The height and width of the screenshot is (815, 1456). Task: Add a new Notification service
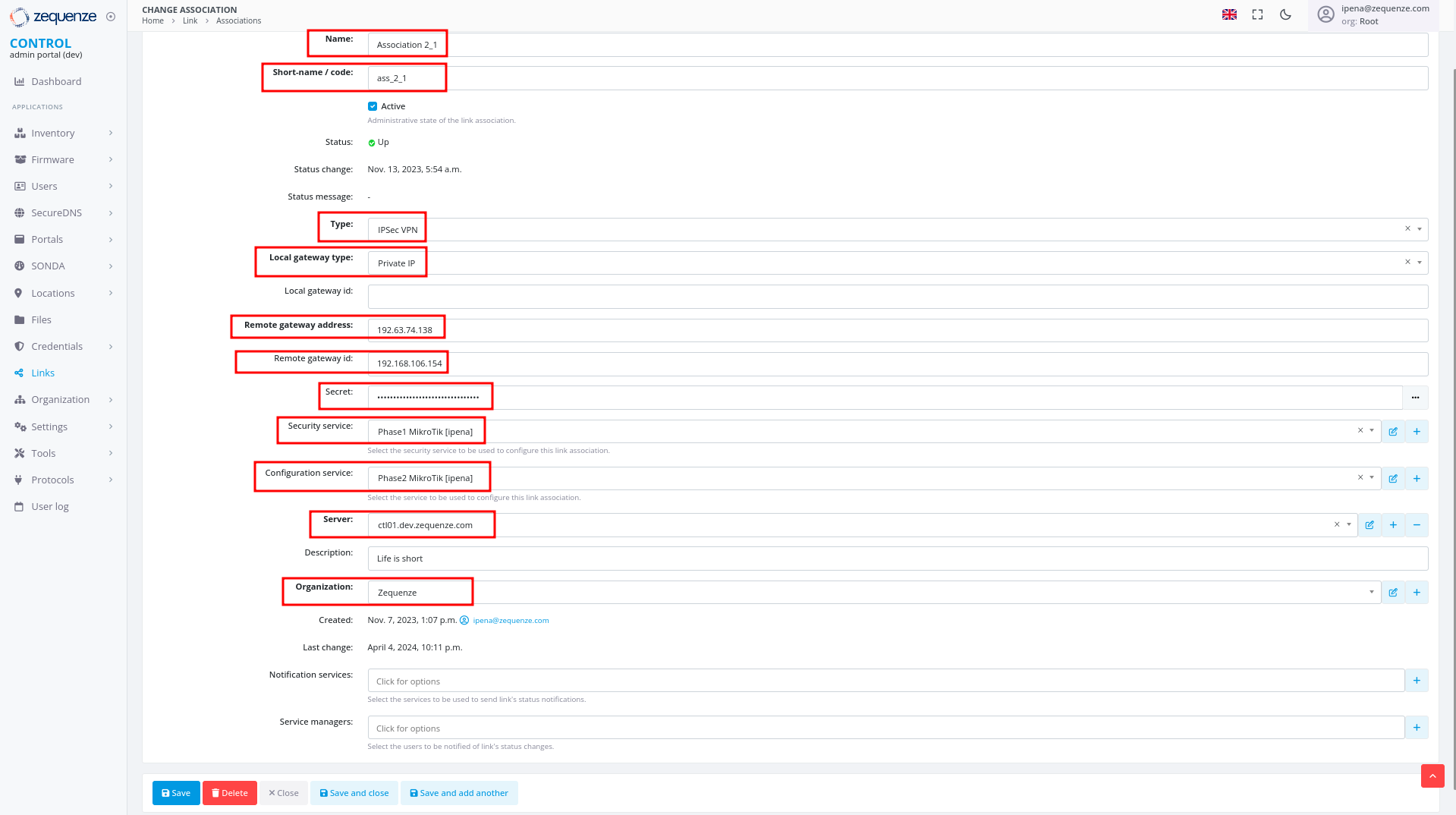1417,681
